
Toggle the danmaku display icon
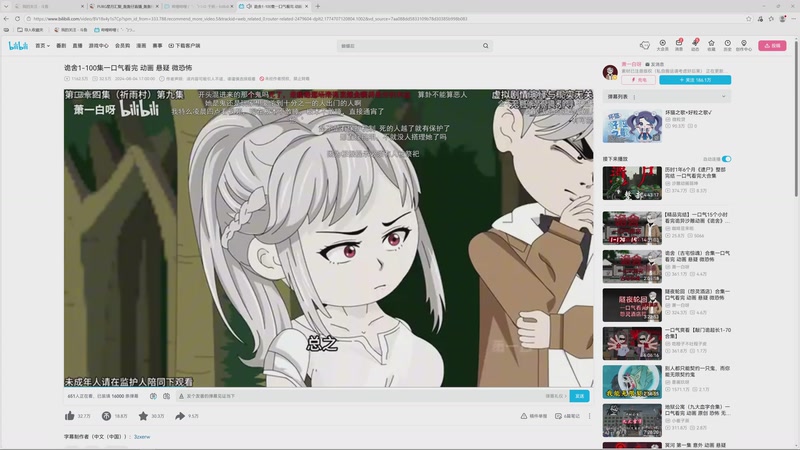(153, 396)
